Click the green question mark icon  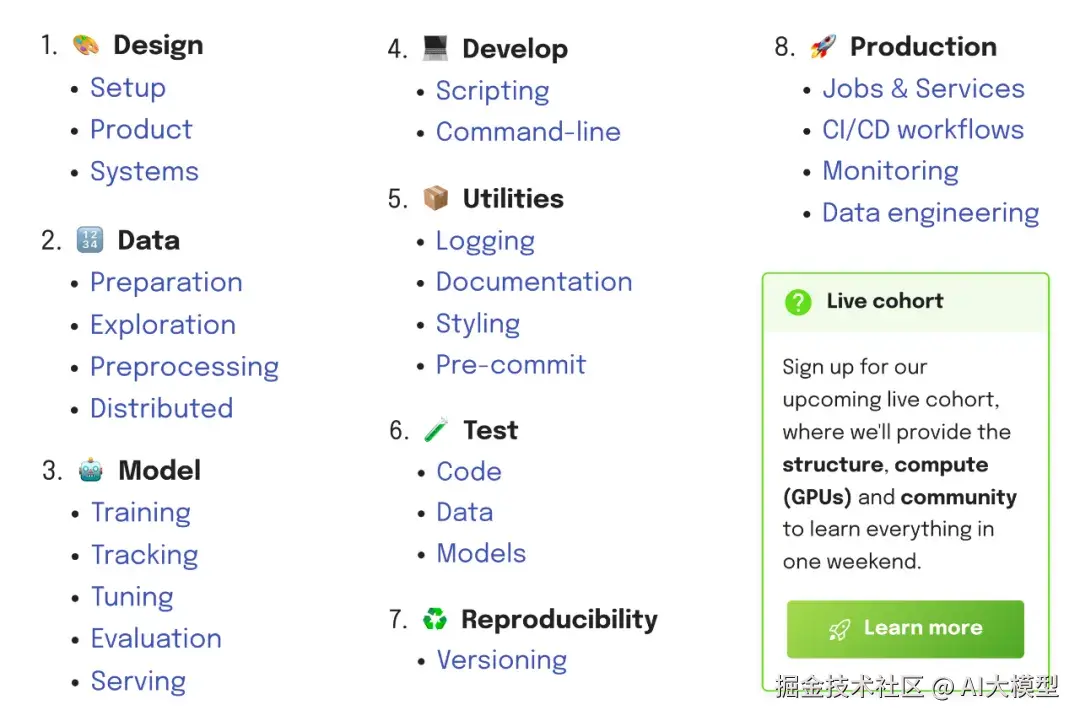click(798, 302)
